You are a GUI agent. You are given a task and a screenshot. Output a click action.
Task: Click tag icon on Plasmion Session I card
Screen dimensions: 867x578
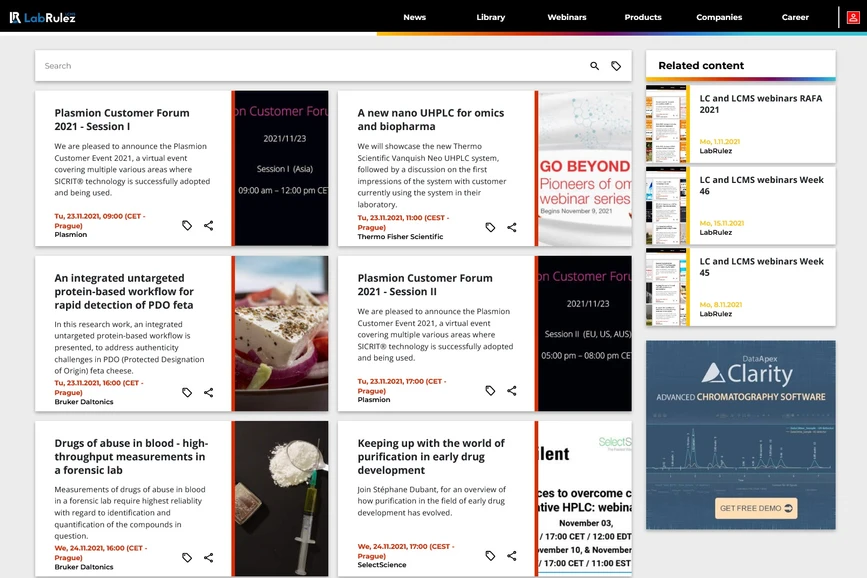pos(187,225)
